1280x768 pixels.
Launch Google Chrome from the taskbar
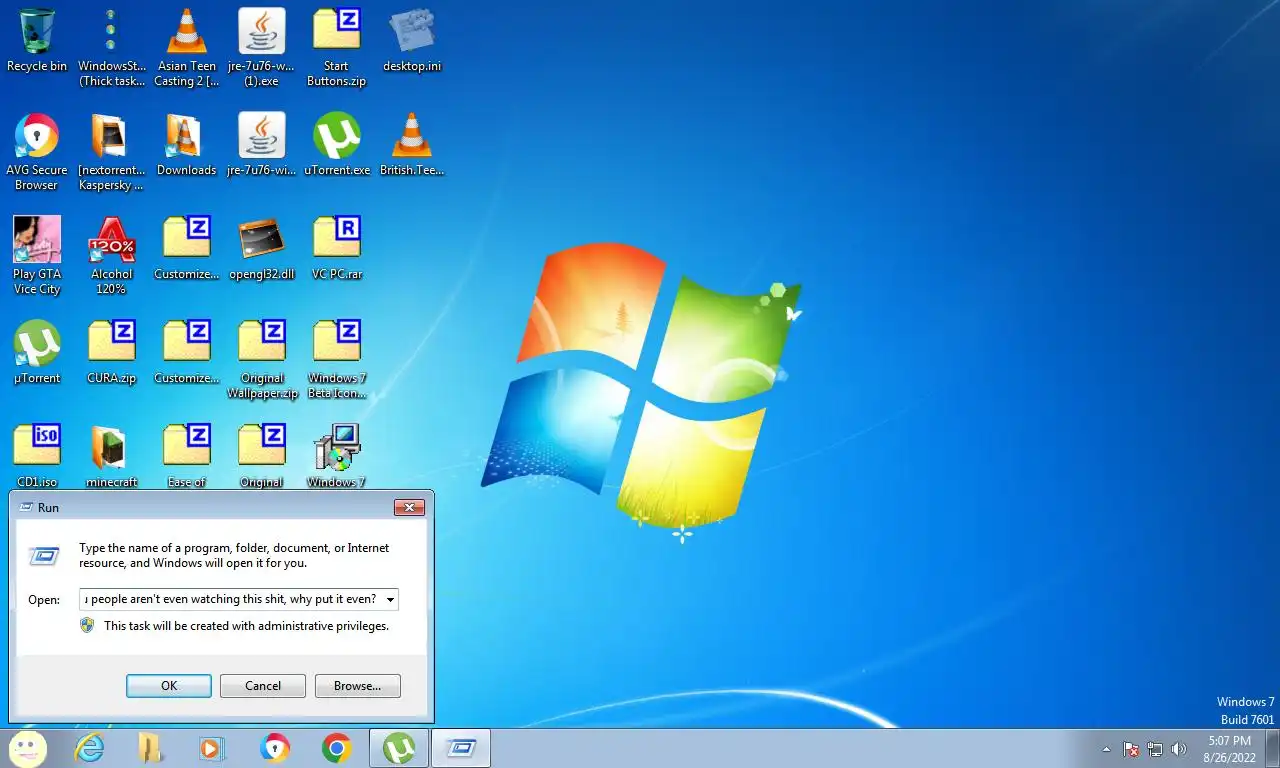[336, 748]
